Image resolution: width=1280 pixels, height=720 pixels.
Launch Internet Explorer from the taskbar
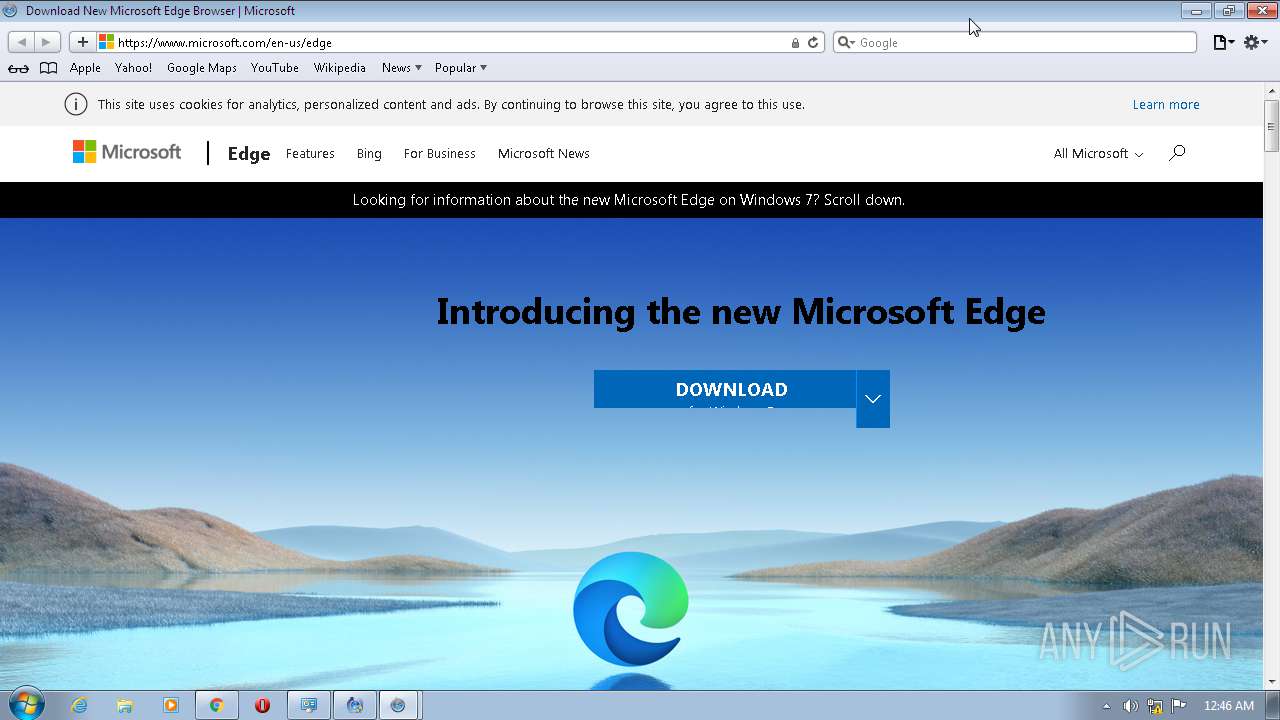tap(79, 705)
